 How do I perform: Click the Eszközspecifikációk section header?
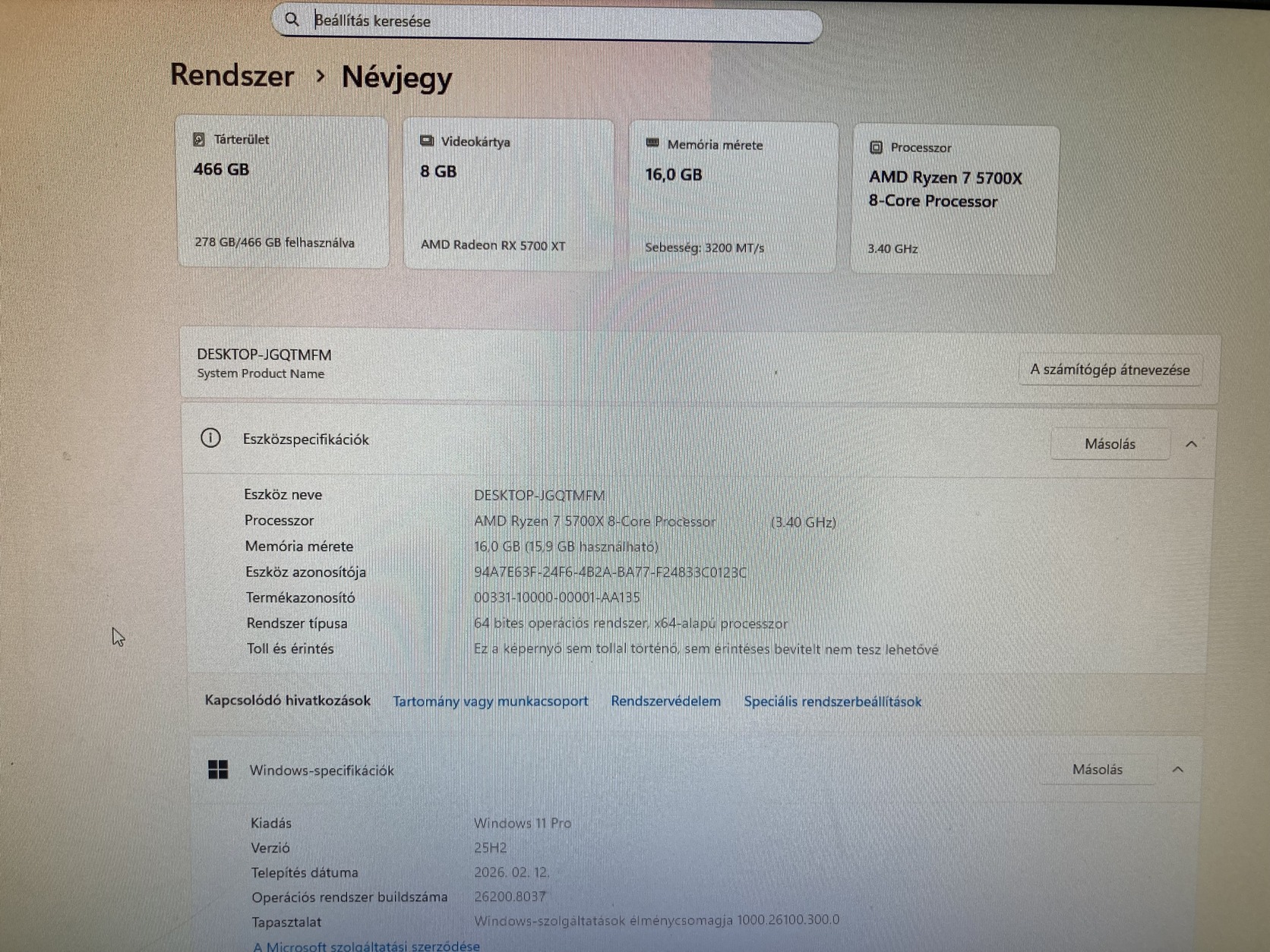tap(699, 442)
